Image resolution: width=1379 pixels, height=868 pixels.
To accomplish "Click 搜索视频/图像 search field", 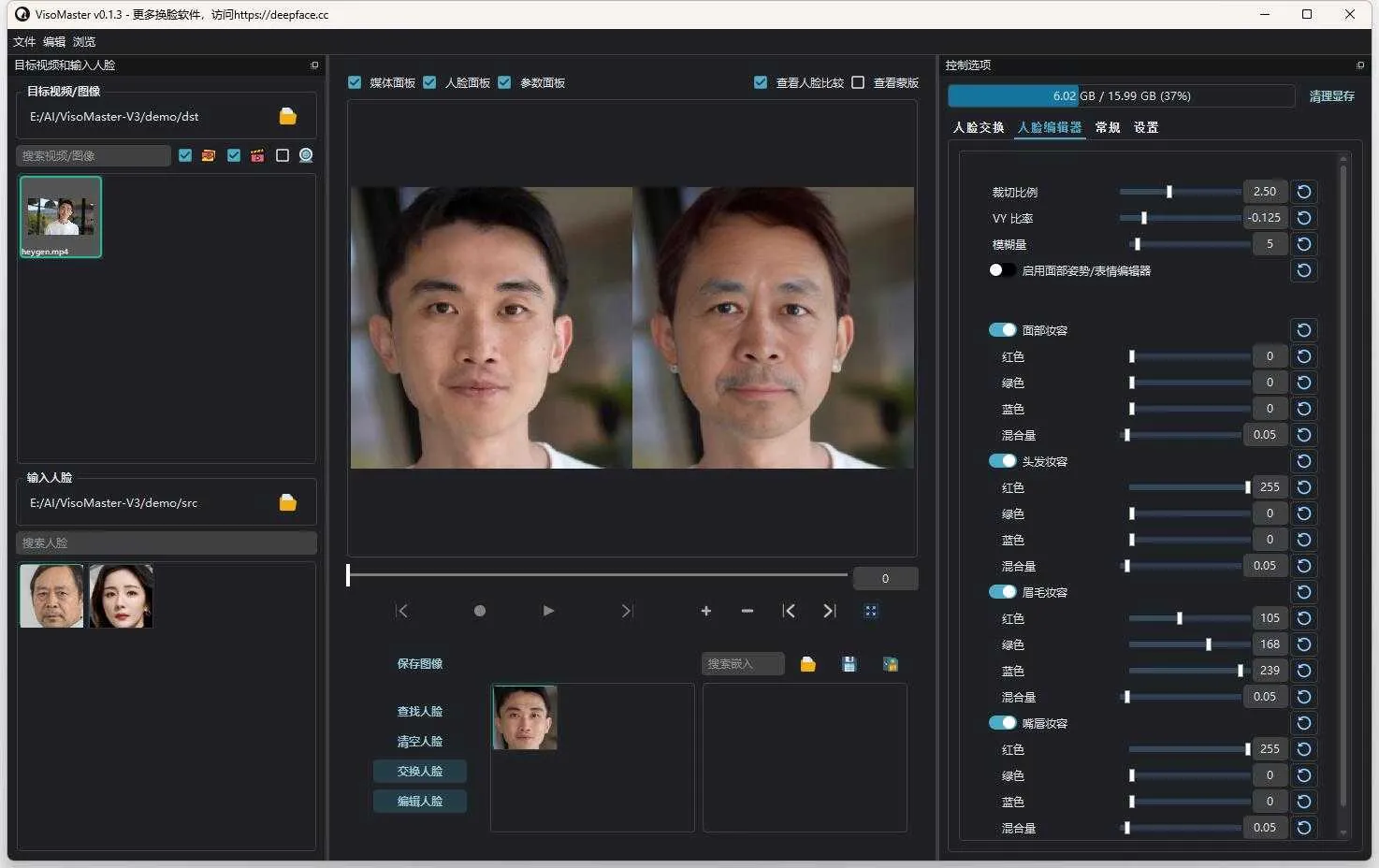I will 94,155.
